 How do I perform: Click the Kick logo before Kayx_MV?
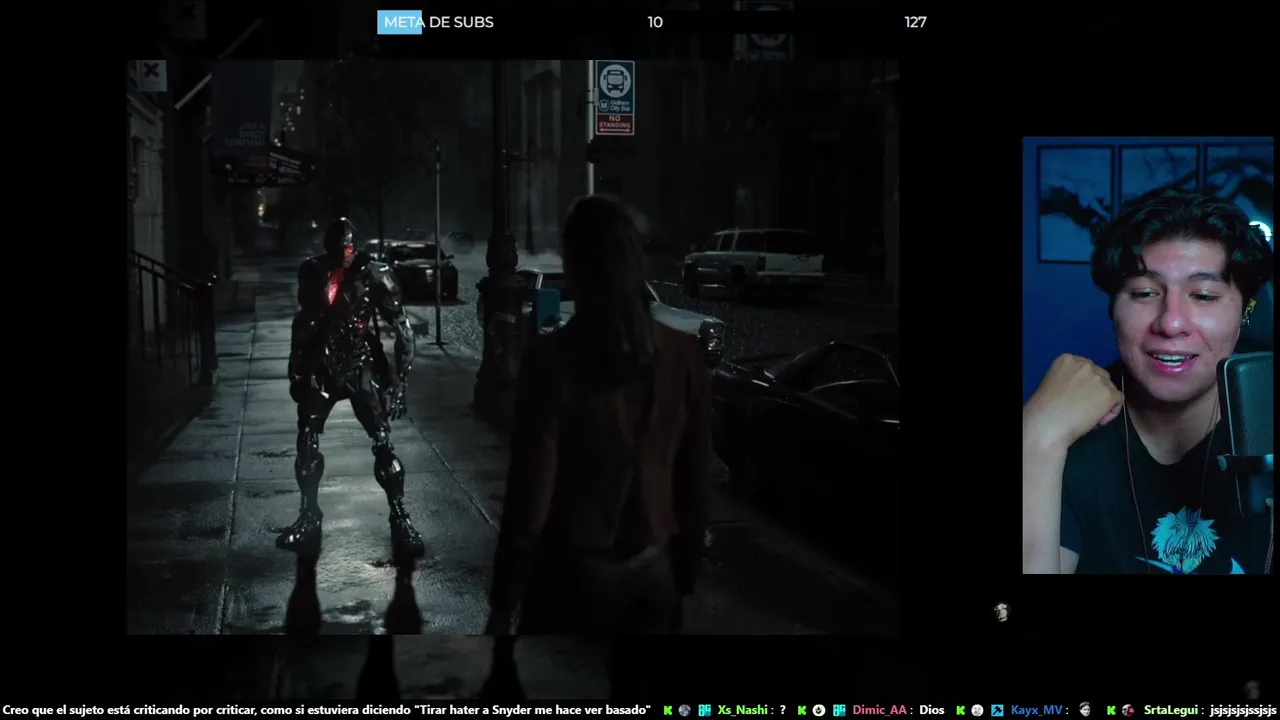pos(960,710)
